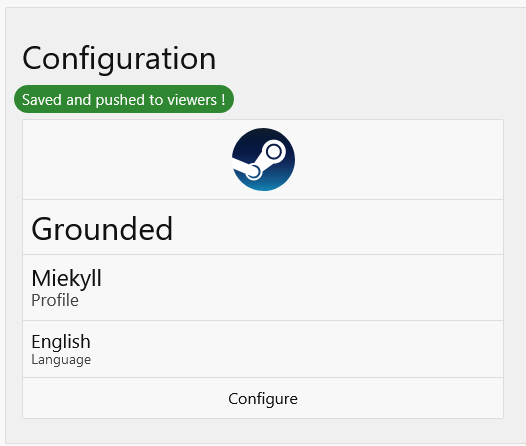Click the Language label under English

(x=61, y=359)
